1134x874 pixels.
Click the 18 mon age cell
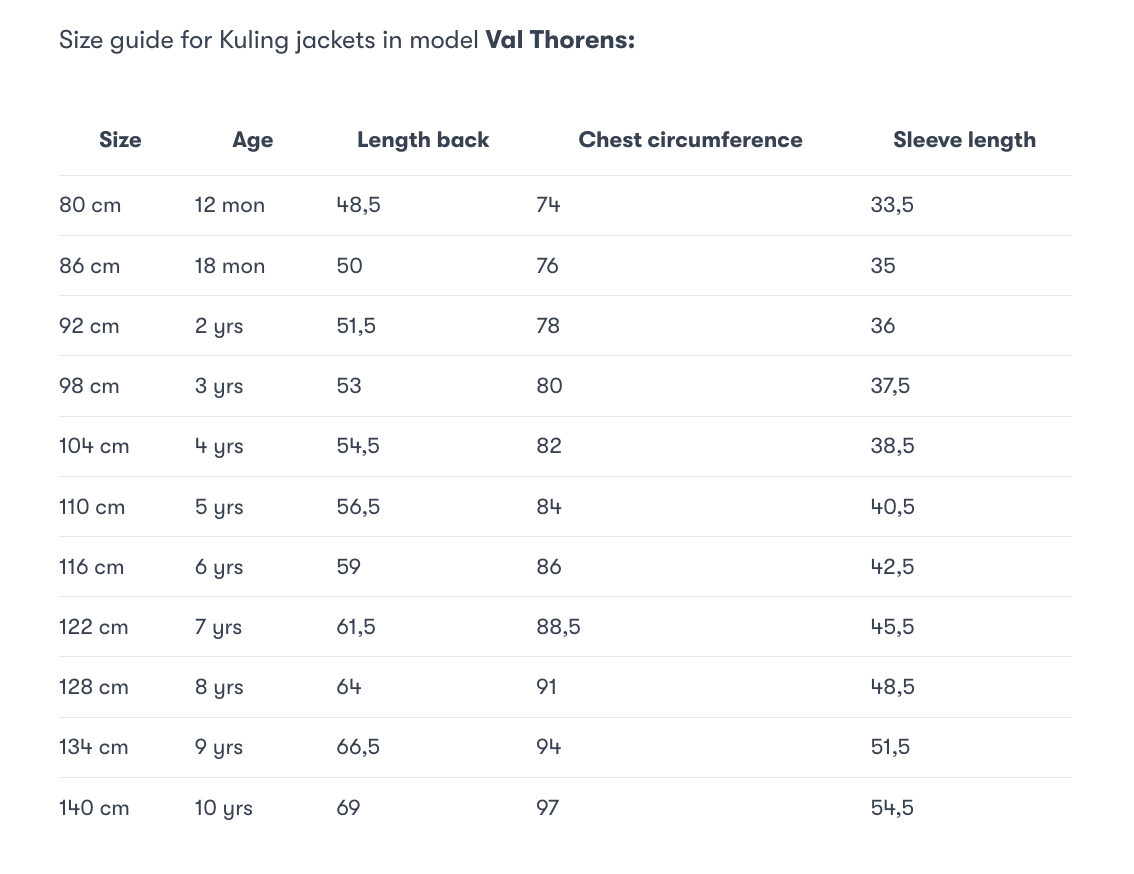(x=229, y=266)
